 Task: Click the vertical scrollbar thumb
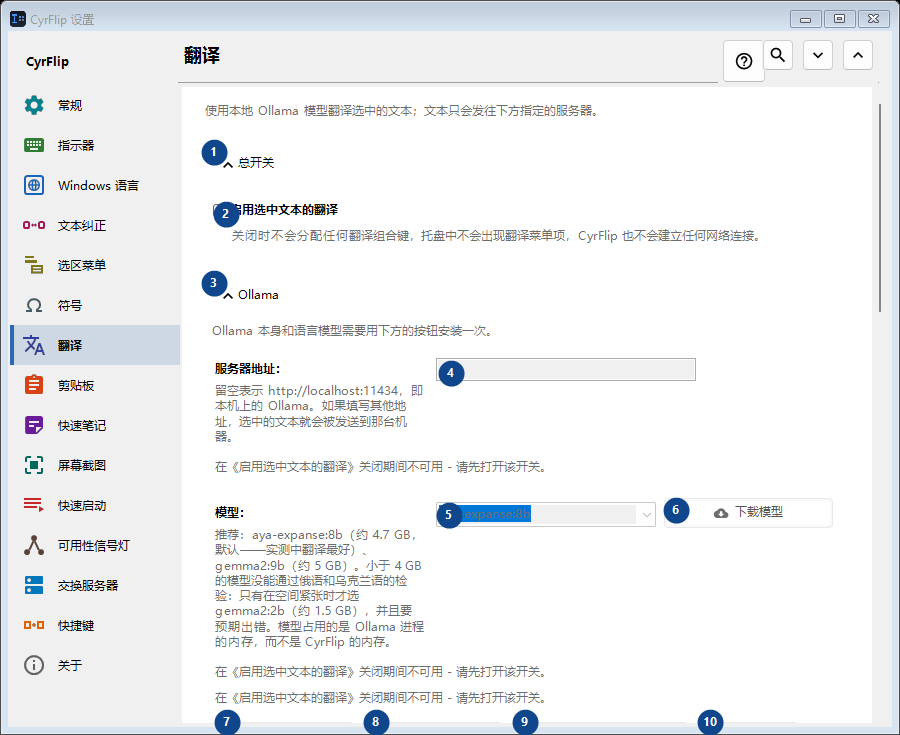(879, 208)
